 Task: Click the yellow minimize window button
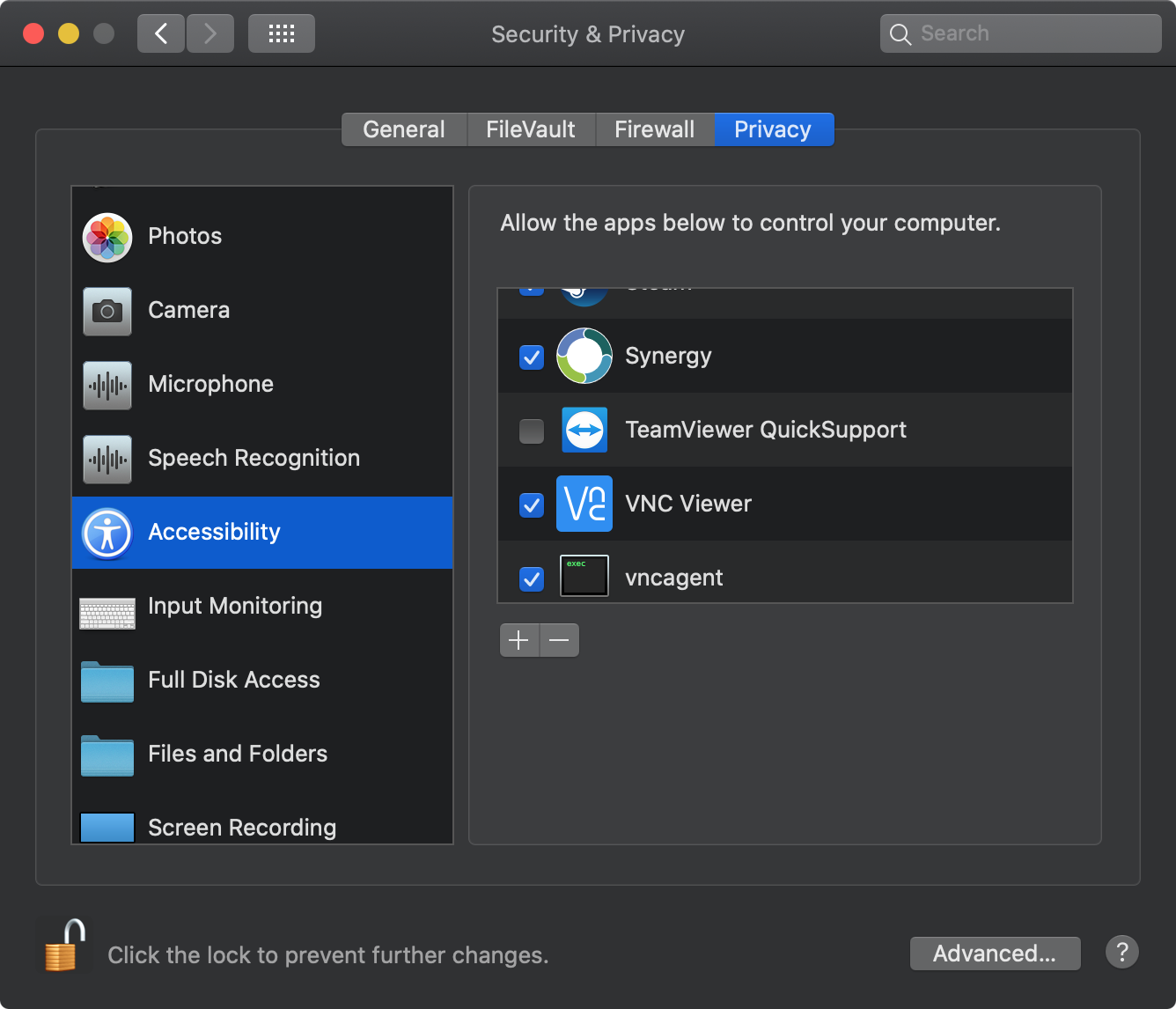tap(69, 33)
